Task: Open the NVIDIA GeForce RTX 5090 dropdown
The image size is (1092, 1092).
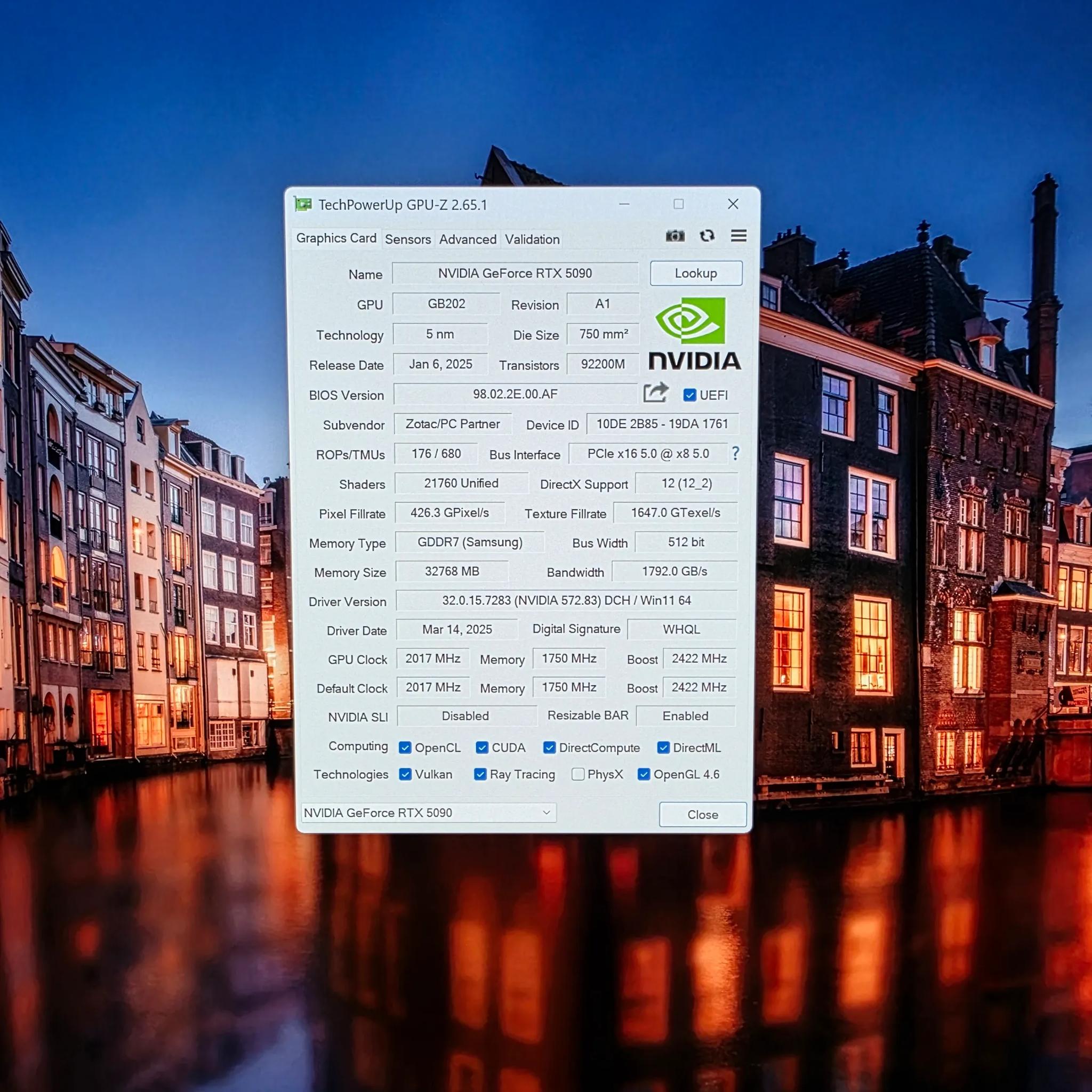Action: pos(429,813)
